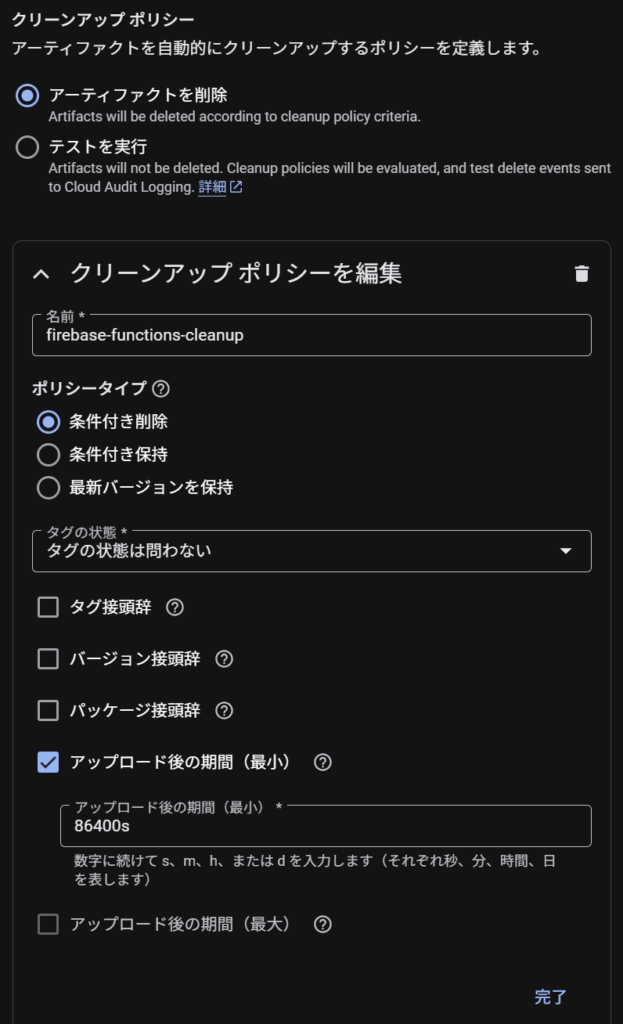Click the 名前 input field
This screenshot has height=1024, width=623.
point(311,336)
